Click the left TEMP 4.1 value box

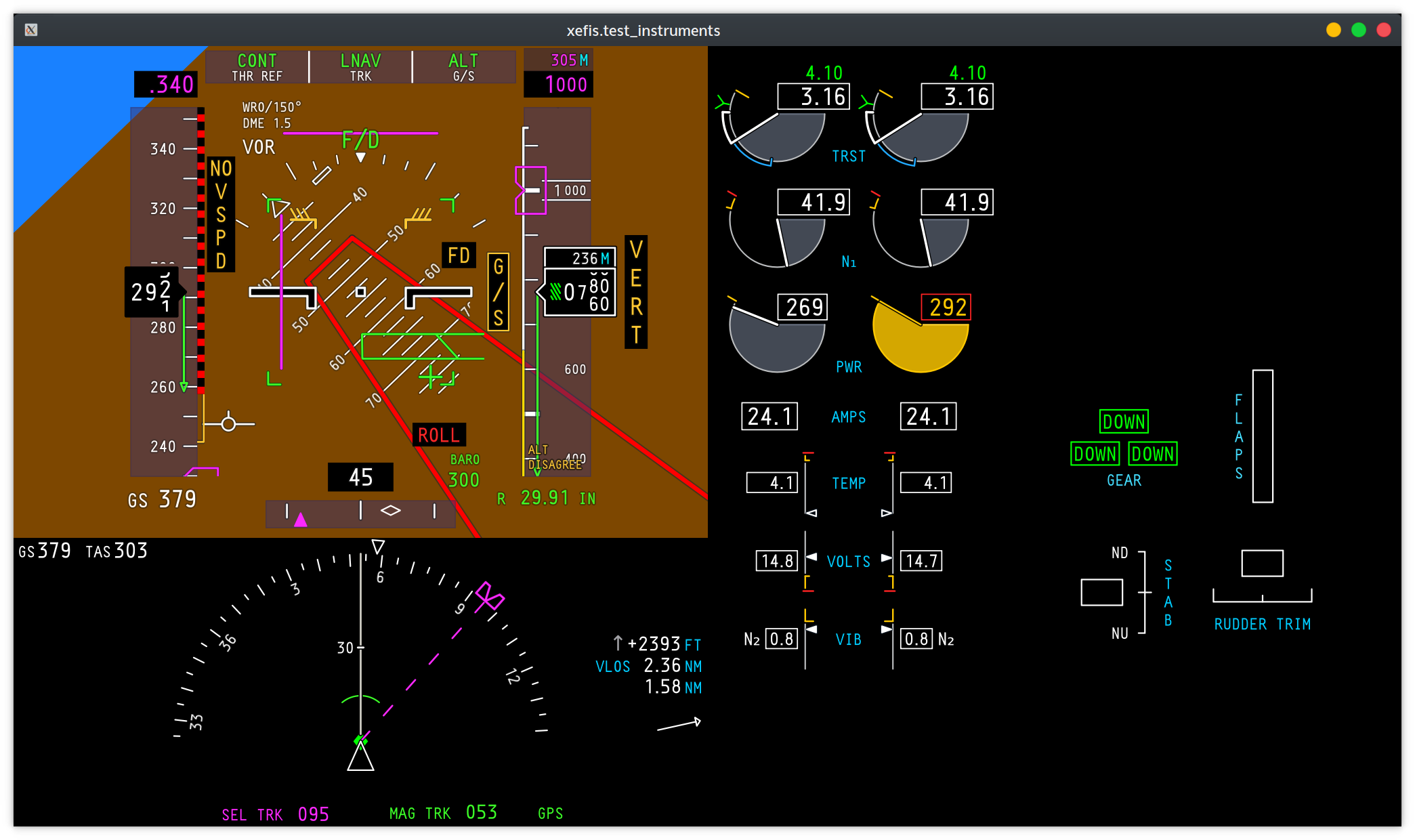(x=772, y=482)
